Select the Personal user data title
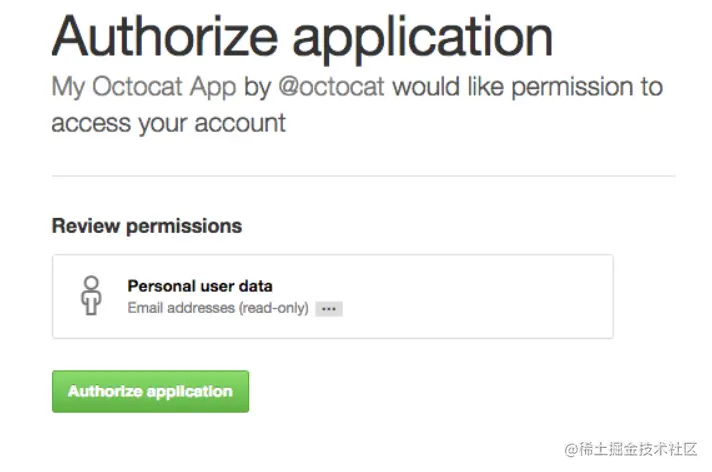 [x=200, y=286]
